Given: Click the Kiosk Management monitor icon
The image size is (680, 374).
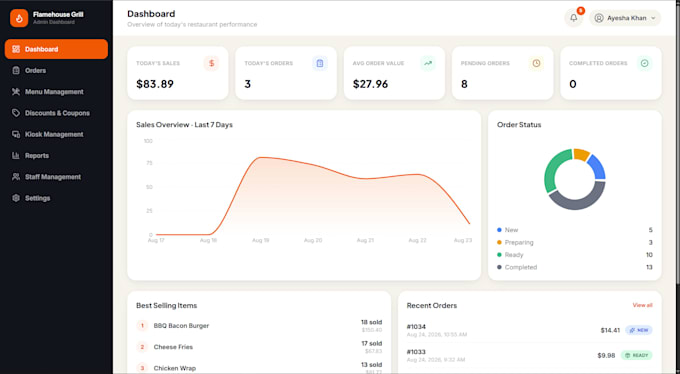Looking at the screenshot, I should 16,134.
